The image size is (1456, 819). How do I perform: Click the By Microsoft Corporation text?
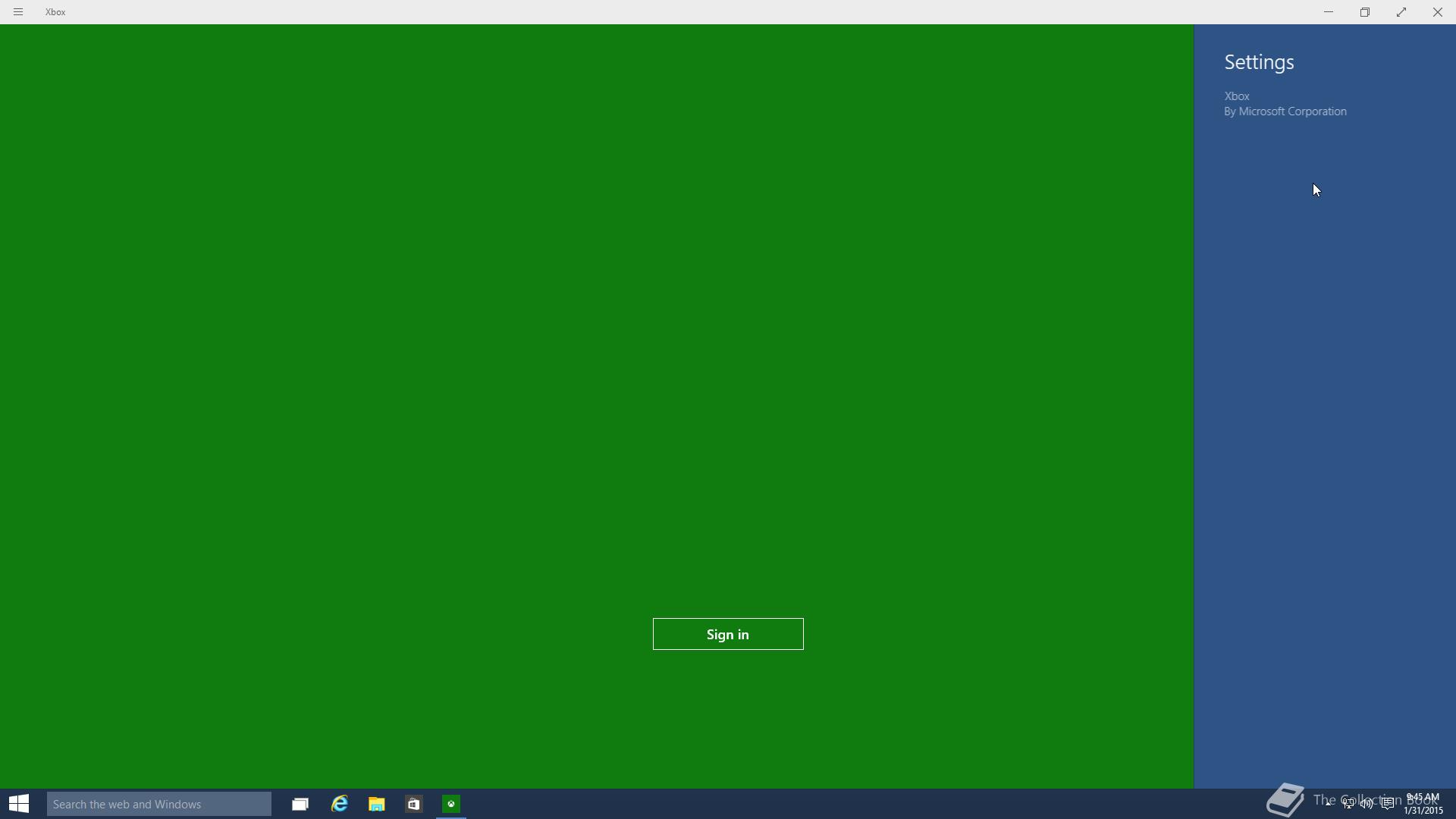(x=1285, y=111)
